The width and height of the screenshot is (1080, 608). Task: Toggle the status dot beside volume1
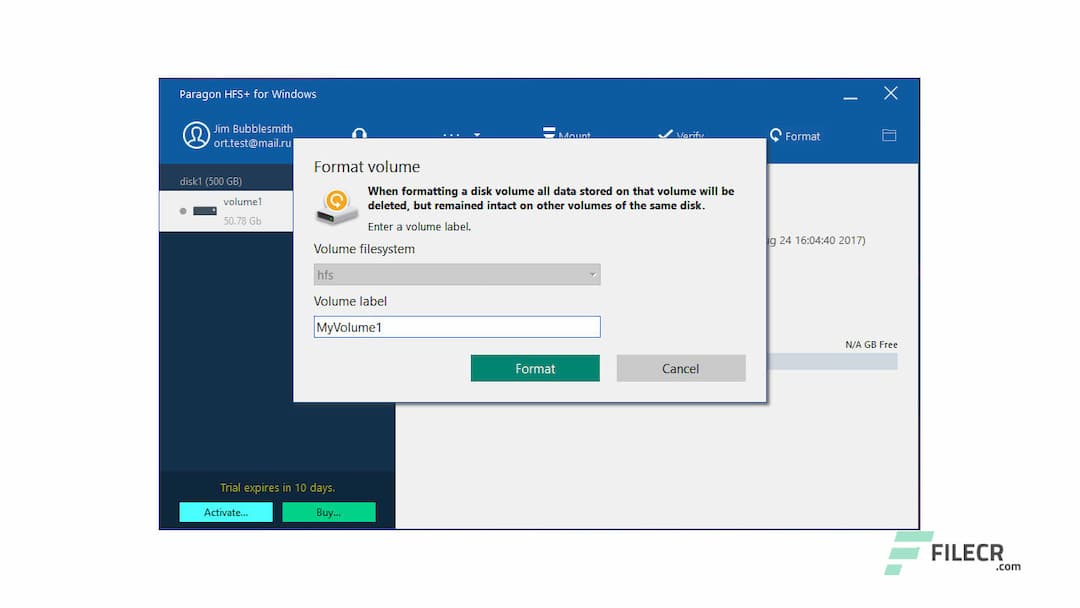pyautogui.click(x=183, y=210)
